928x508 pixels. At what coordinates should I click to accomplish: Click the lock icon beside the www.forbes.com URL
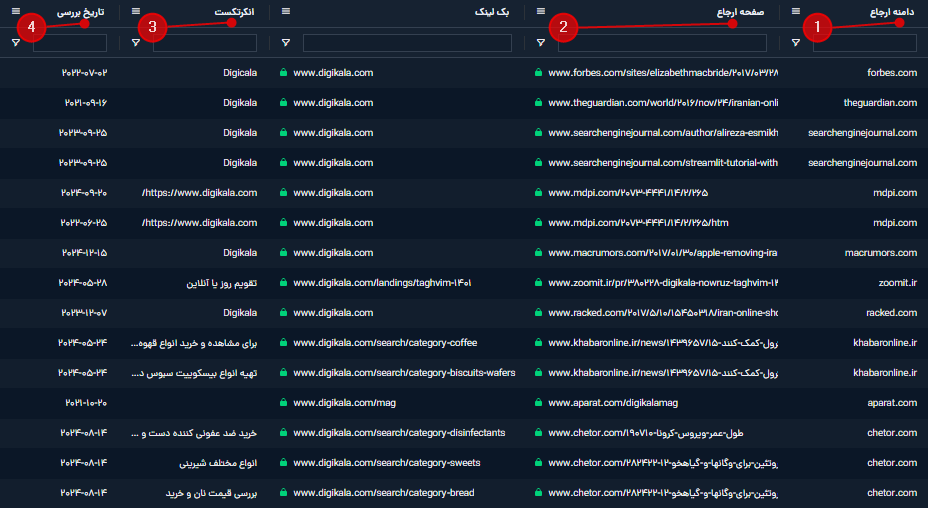(538, 72)
